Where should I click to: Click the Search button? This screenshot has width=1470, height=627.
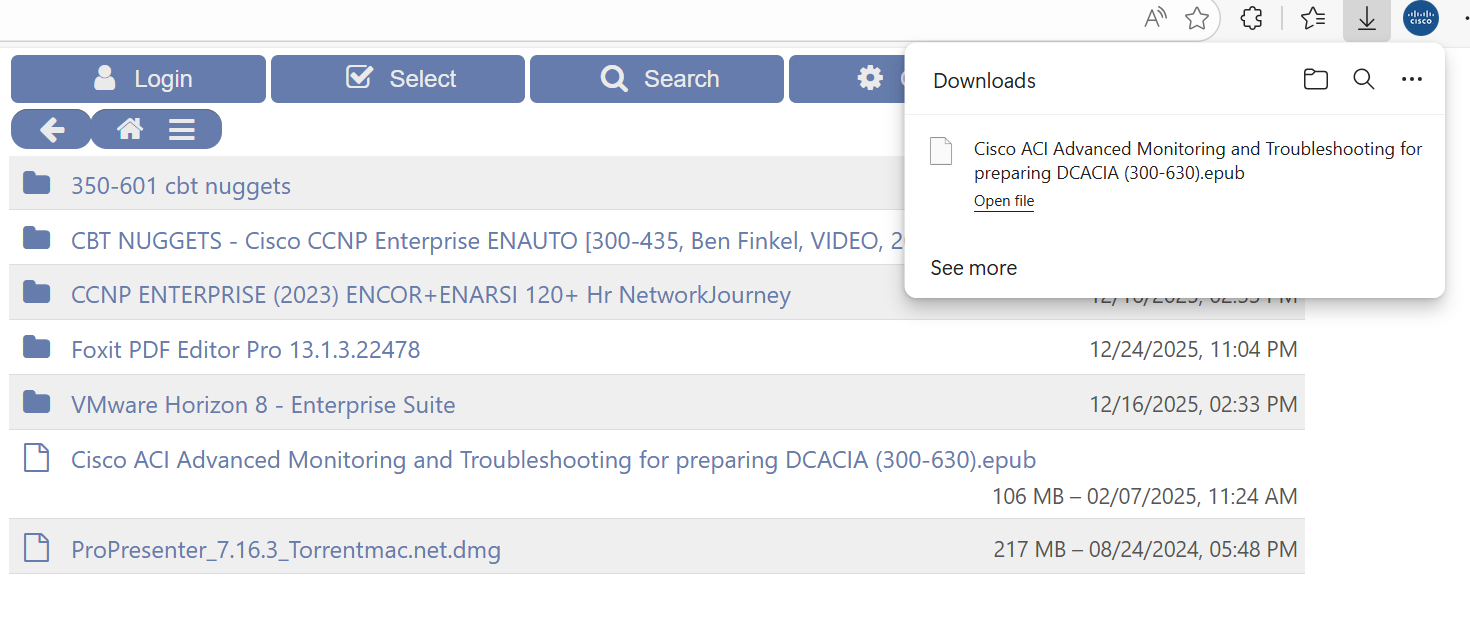tap(657, 79)
